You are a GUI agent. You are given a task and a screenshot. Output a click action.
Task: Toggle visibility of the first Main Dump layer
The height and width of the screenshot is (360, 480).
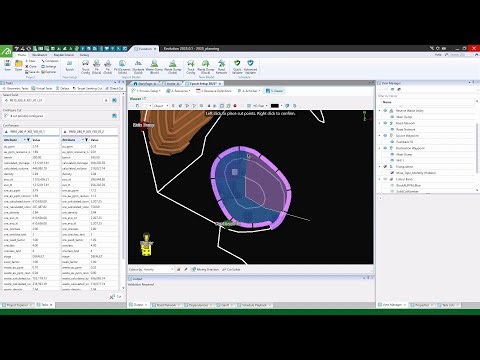point(392,117)
